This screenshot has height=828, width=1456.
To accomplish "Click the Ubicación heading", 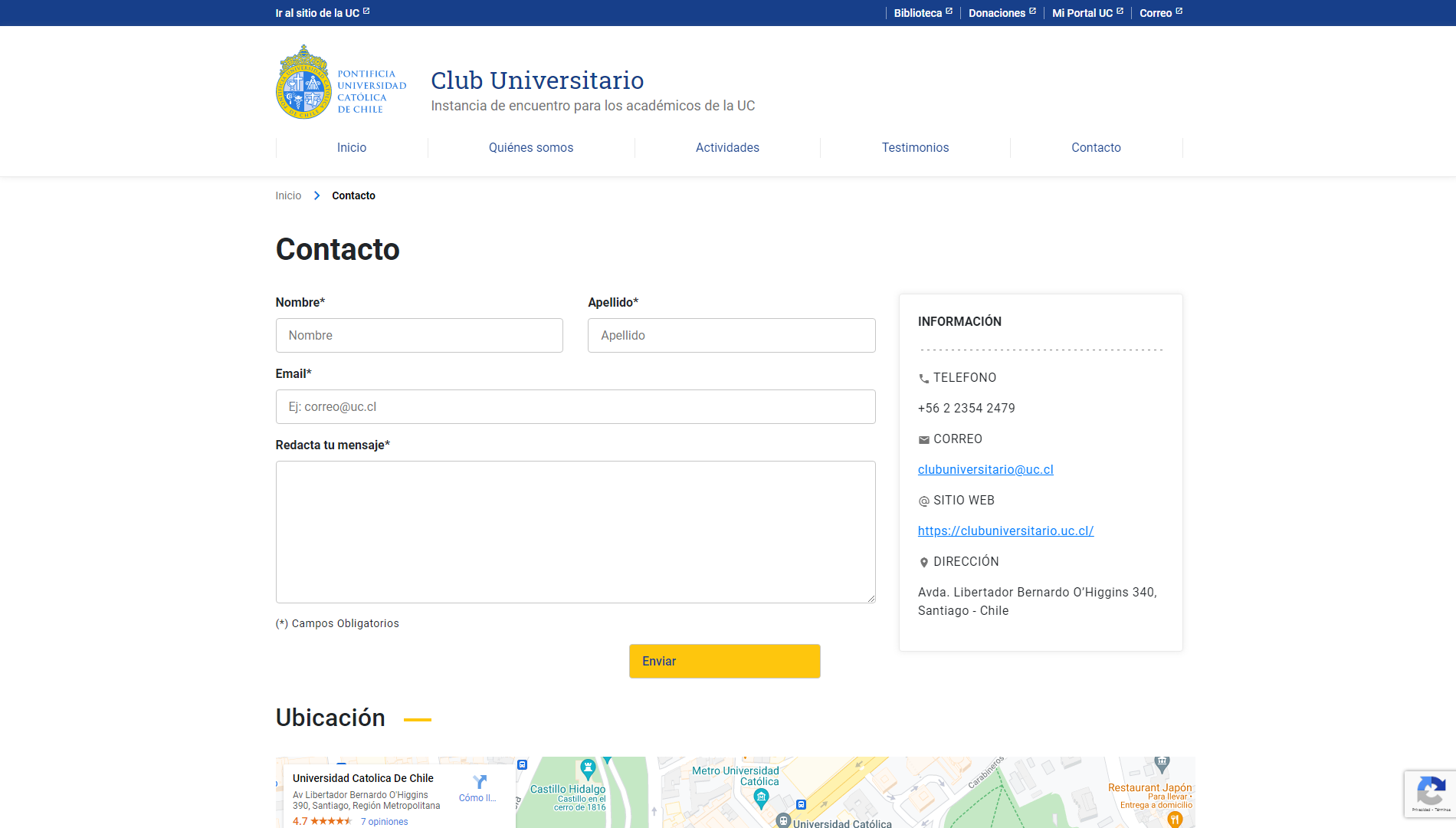I will (330, 718).
